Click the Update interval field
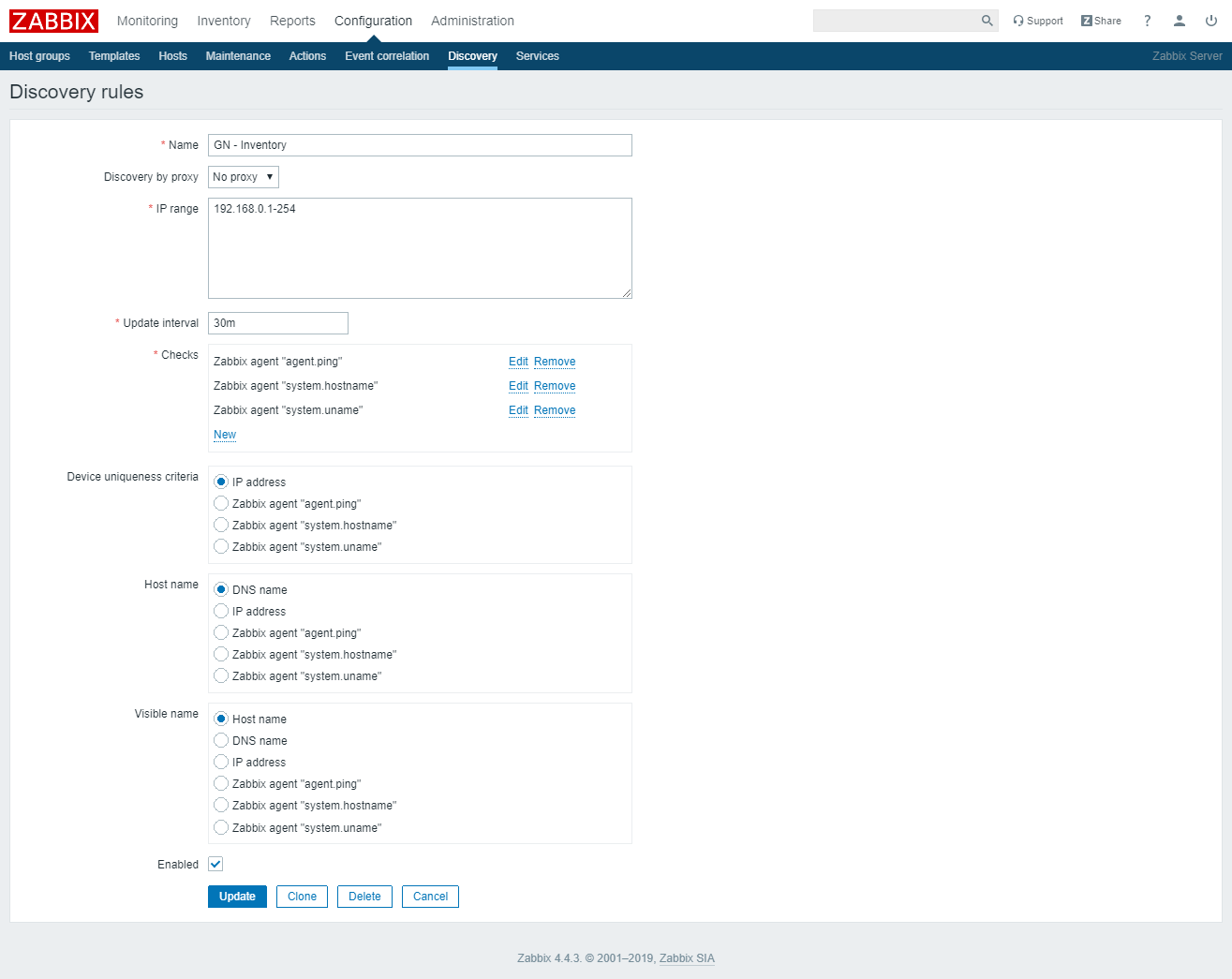 [278, 323]
